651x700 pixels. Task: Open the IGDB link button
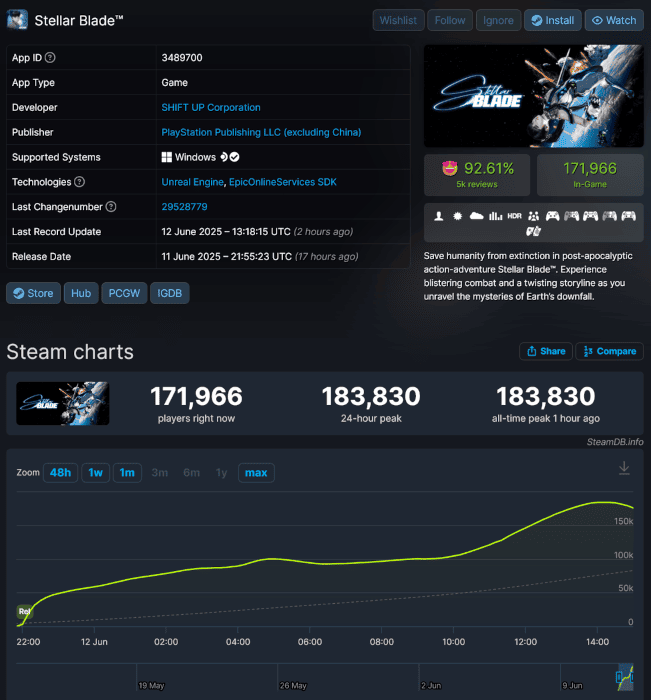click(x=170, y=293)
